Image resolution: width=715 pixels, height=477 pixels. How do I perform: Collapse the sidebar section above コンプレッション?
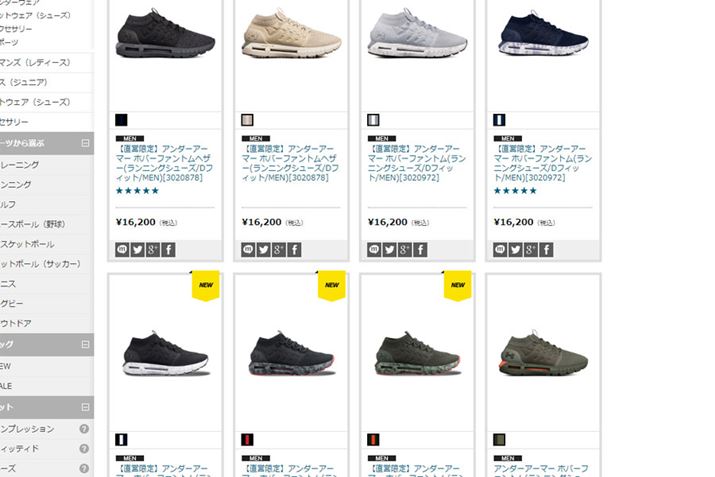click(x=85, y=407)
